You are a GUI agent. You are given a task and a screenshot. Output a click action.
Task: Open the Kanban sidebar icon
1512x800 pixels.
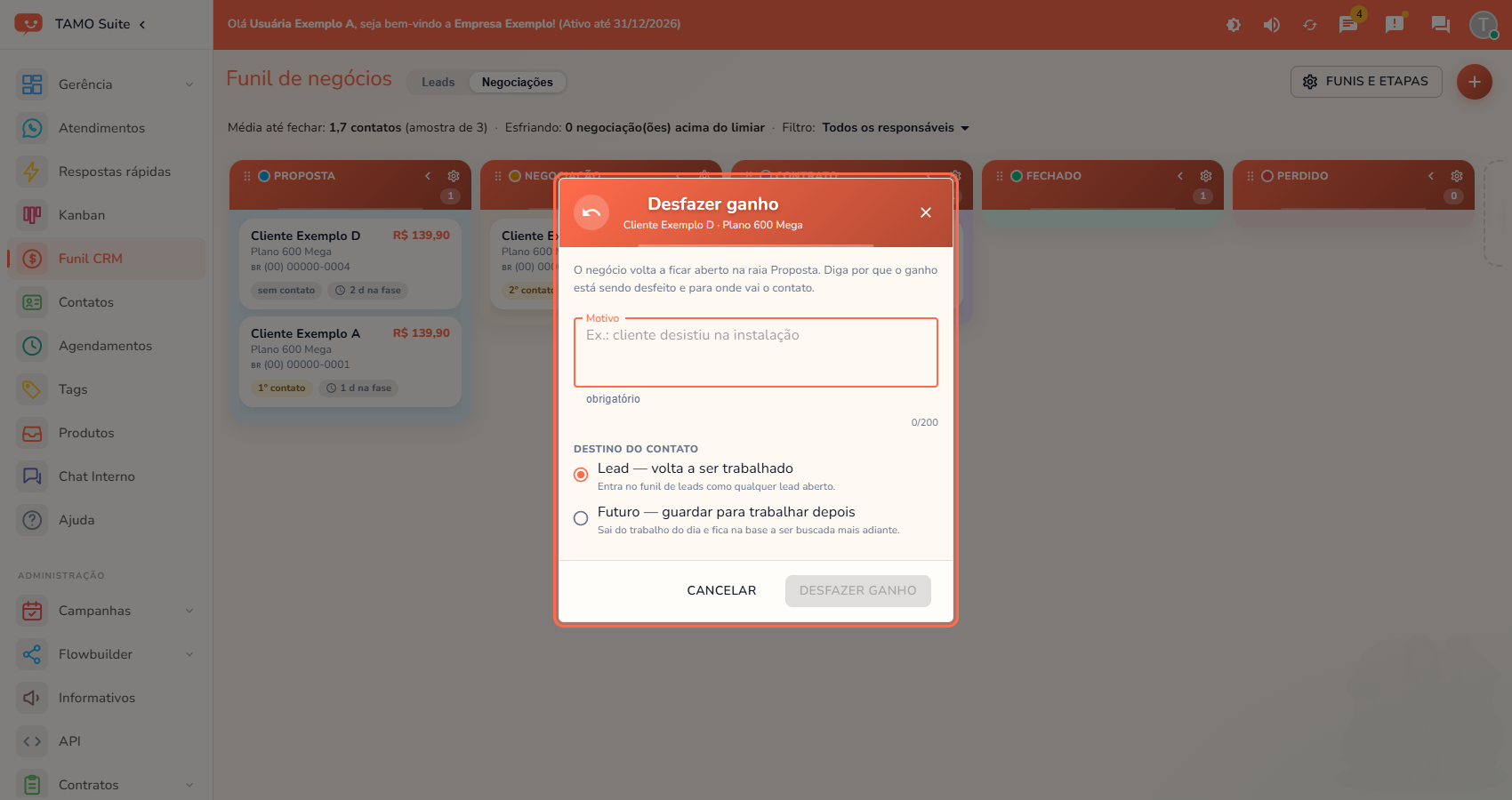32,215
